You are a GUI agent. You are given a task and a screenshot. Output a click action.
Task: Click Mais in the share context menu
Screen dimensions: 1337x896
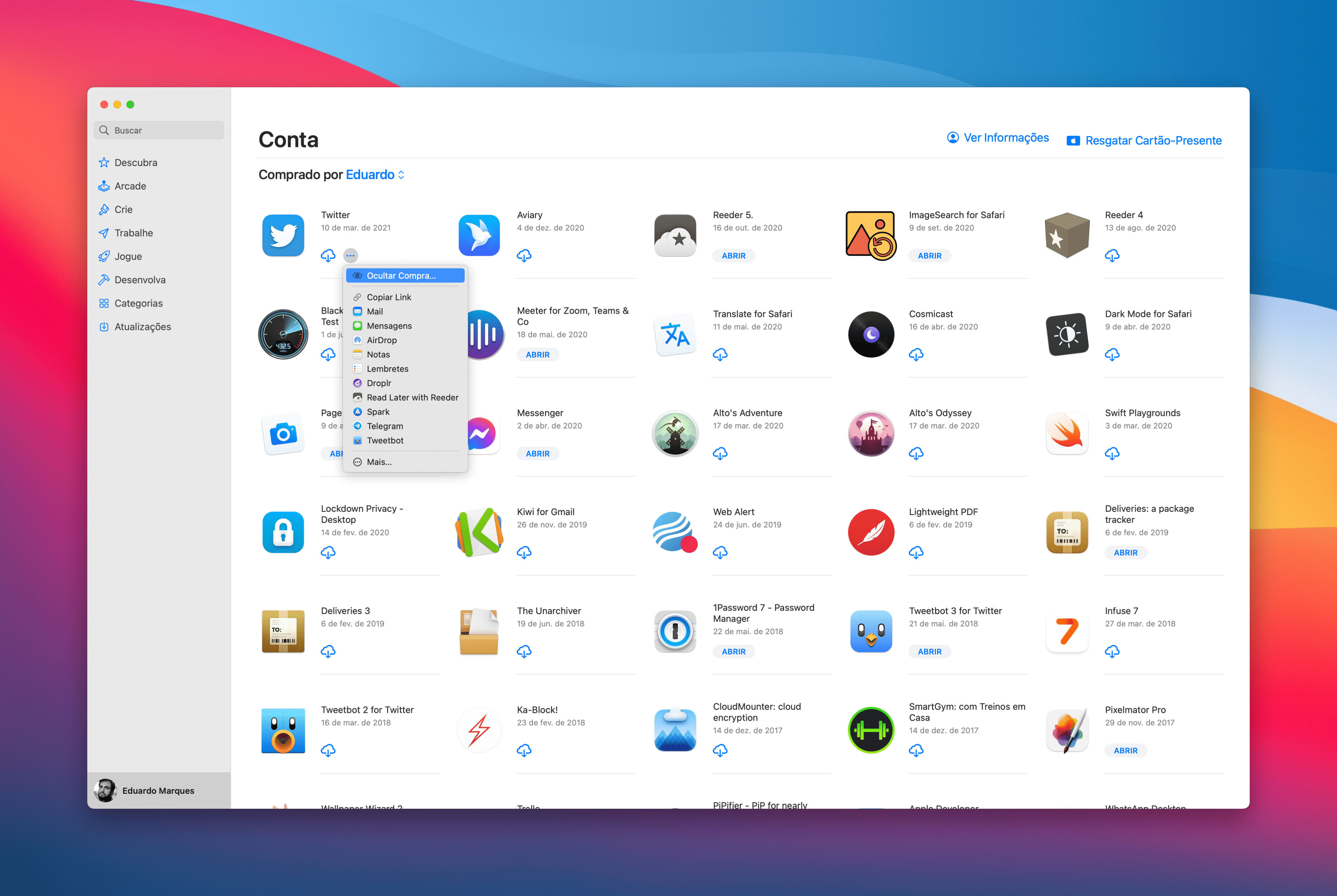[379, 461]
